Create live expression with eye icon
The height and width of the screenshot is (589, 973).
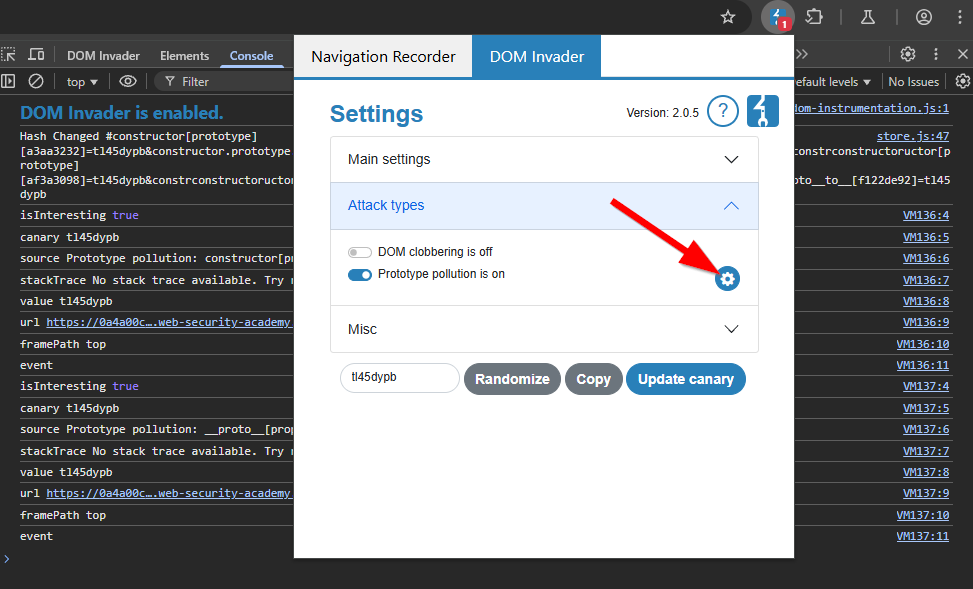(x=128, y=81)
